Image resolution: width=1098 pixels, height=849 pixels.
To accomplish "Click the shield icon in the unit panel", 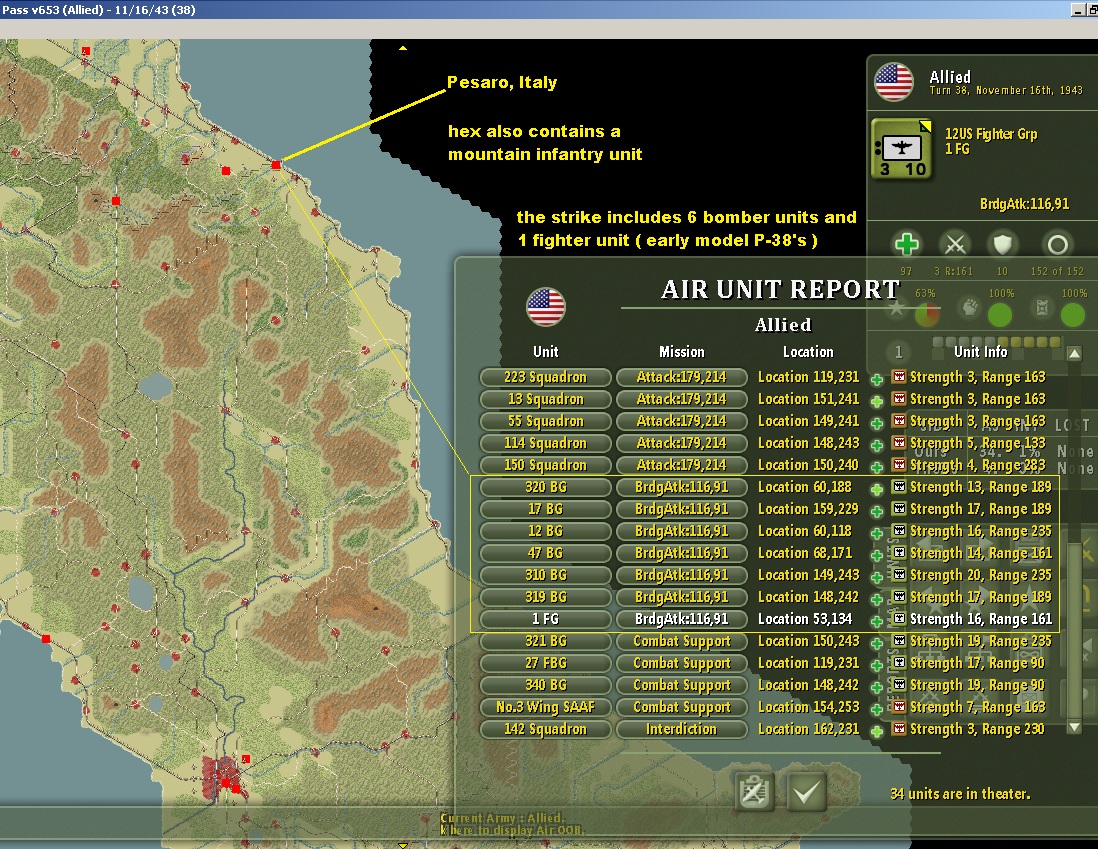I will [x=1003, y=244].
